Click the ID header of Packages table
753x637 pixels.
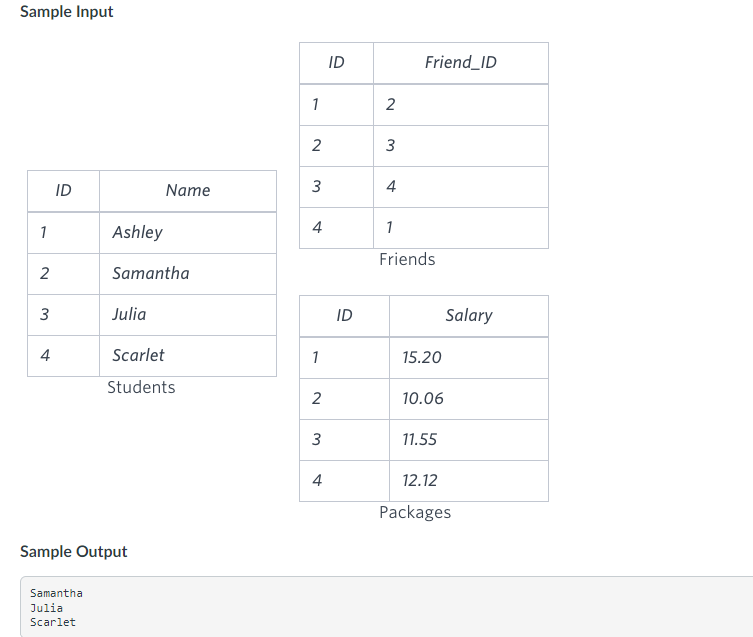(344, 316)
